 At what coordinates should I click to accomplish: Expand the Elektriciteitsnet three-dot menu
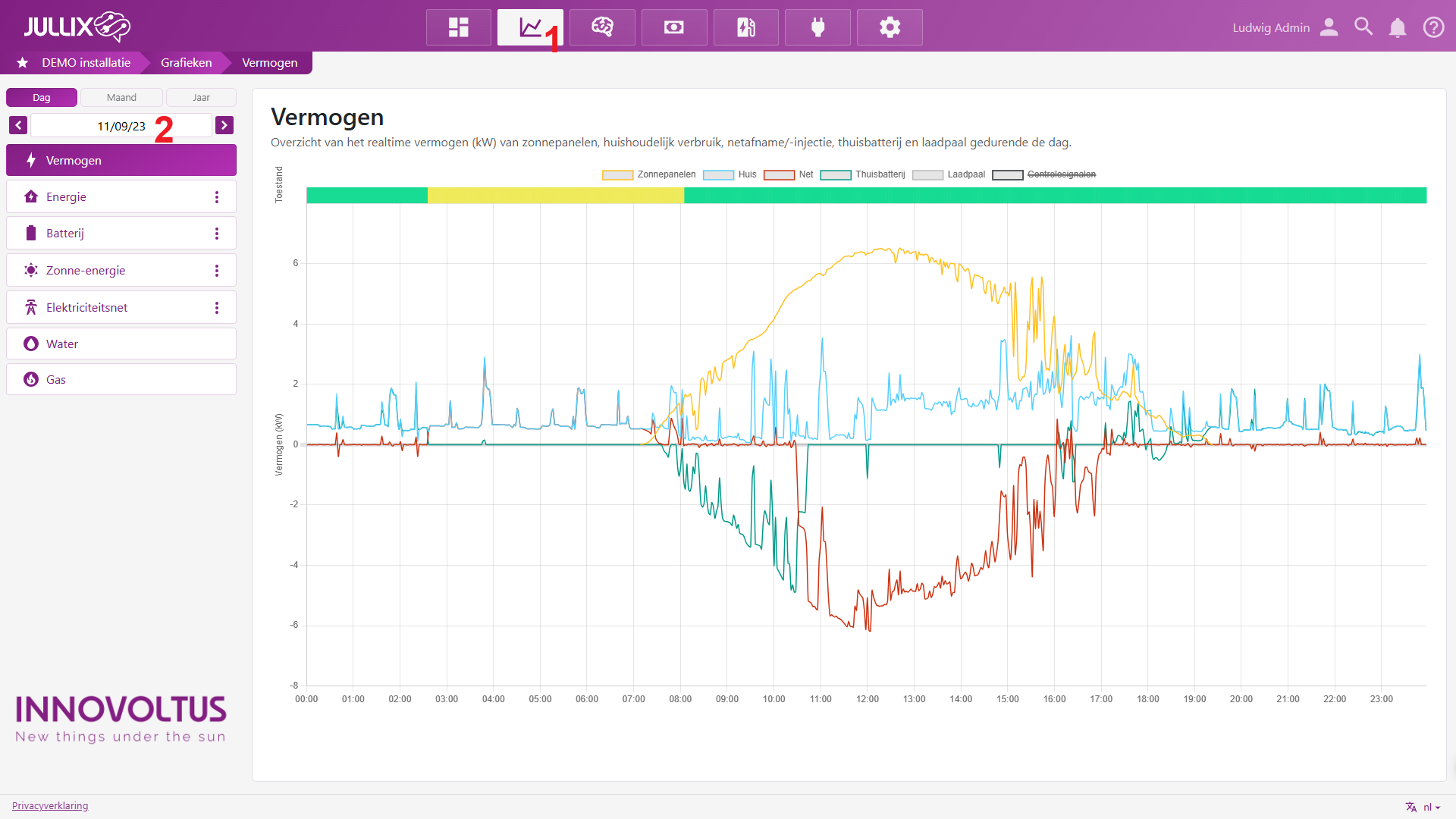pos(217,308)
